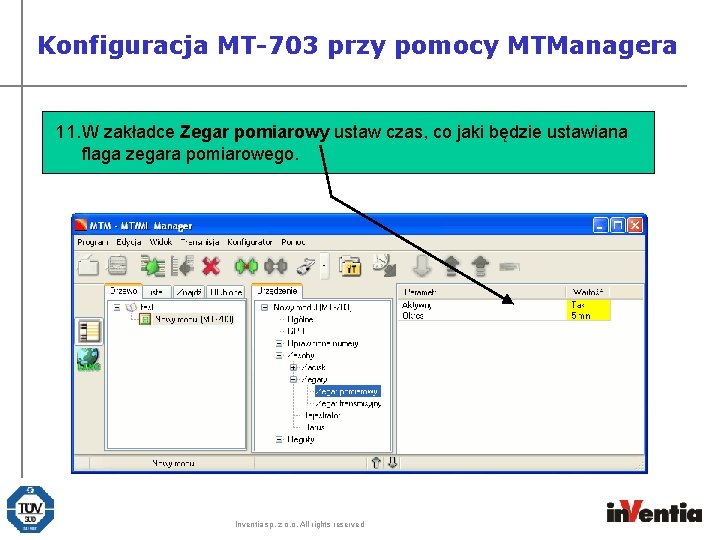The width and height of the screenshot is (720, 540).
Task: Open the yellow folder with tools icon
Action: pos(350,266)
